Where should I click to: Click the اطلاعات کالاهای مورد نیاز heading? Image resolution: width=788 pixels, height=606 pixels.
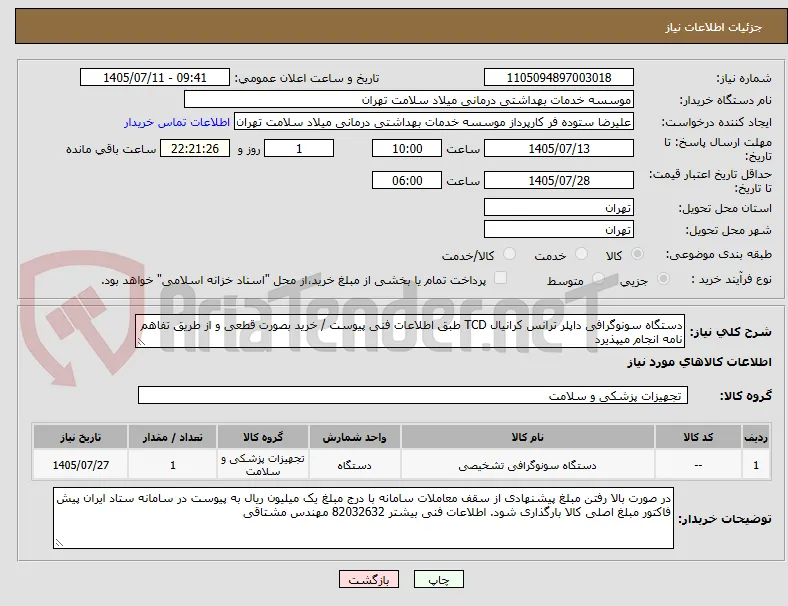point(699,362)
